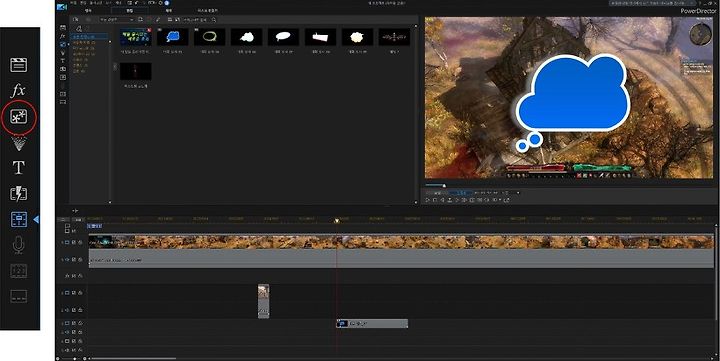Open the content filter dropdown in library toolbar
The image size is (720, 361).
[117, 20]
